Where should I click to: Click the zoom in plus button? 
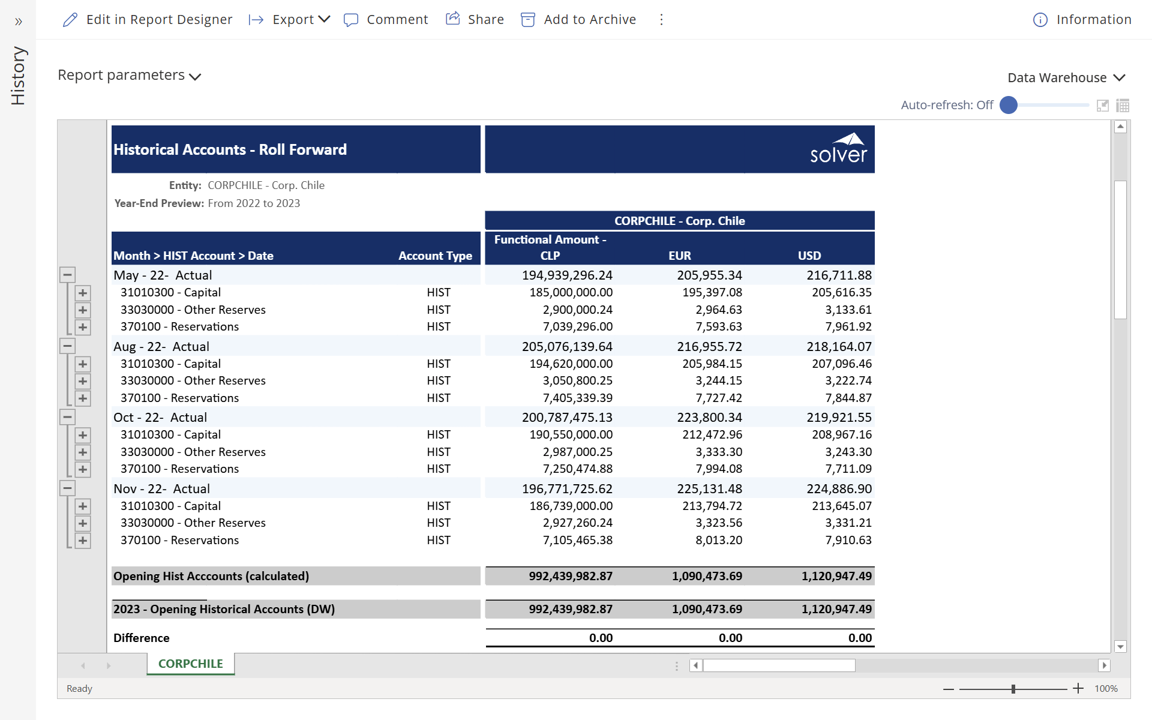pyautogui.click(x=1078, y=688)
